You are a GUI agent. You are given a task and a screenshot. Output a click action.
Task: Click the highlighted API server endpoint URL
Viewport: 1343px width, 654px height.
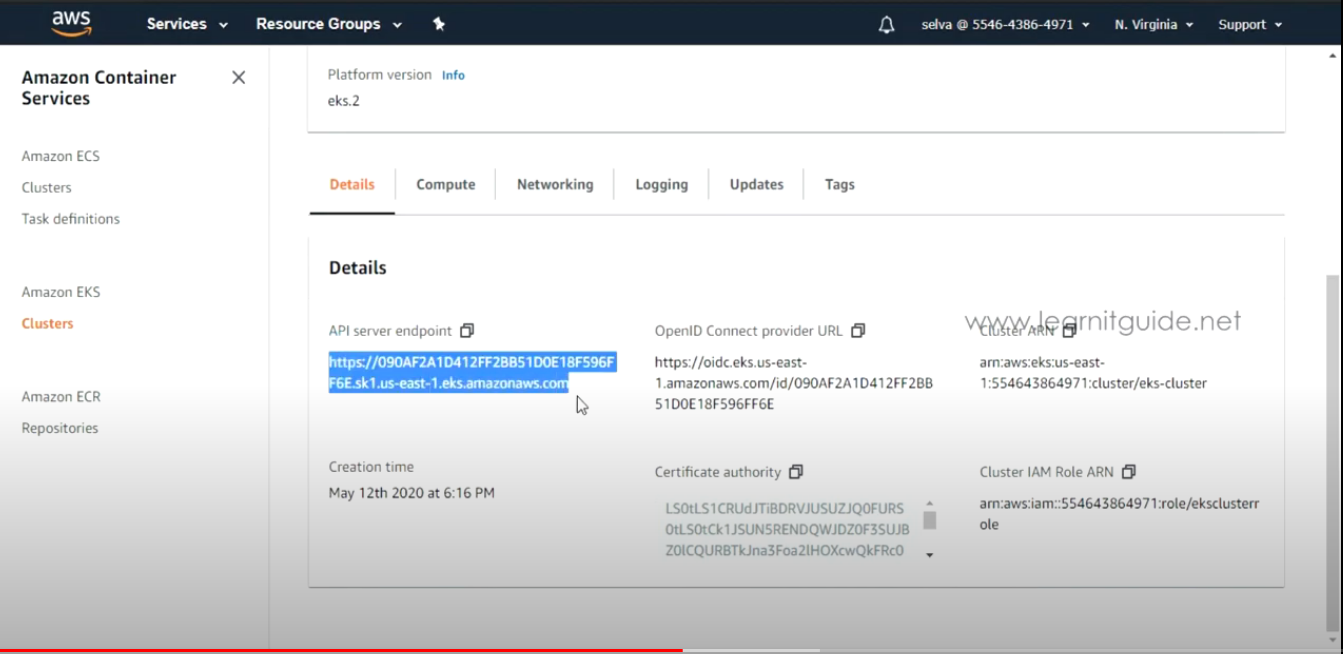click(472, 373)
